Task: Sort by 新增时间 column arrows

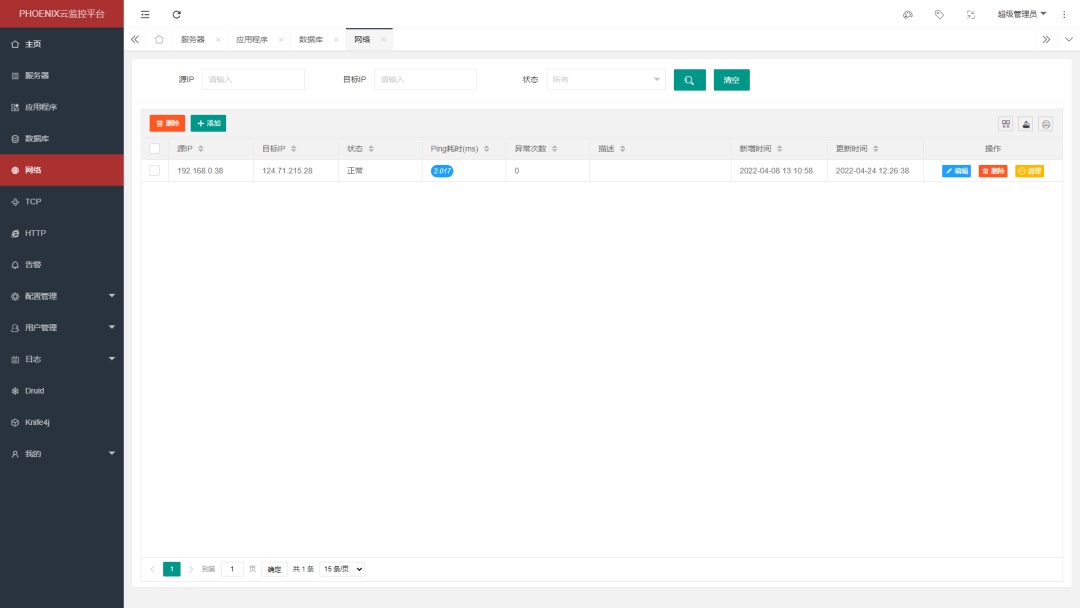Action: click(780, 149)
